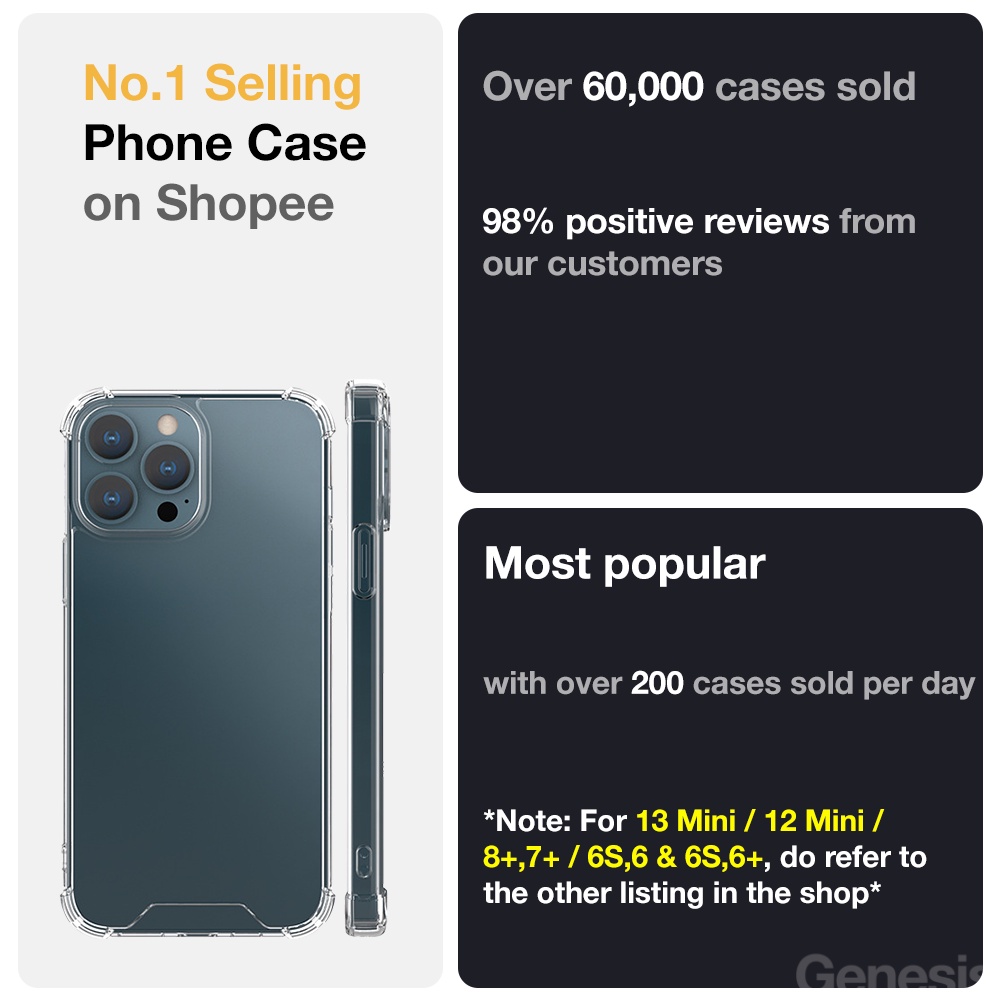Click the "Over 60,000 cases sold" text

coord(699,87)
